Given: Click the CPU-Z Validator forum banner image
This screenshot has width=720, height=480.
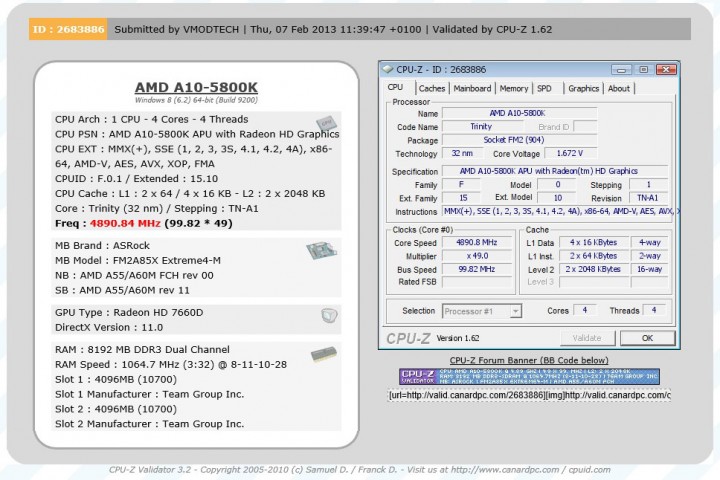Looking at the screenshot, I should [529, 376].
